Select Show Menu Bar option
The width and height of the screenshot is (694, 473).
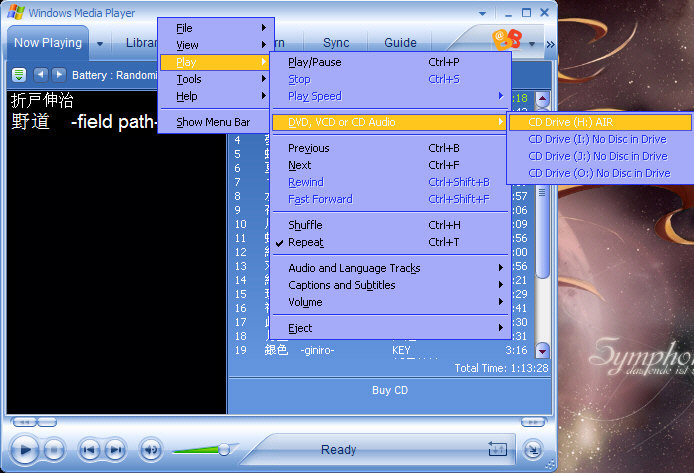(x=216, y=122)
